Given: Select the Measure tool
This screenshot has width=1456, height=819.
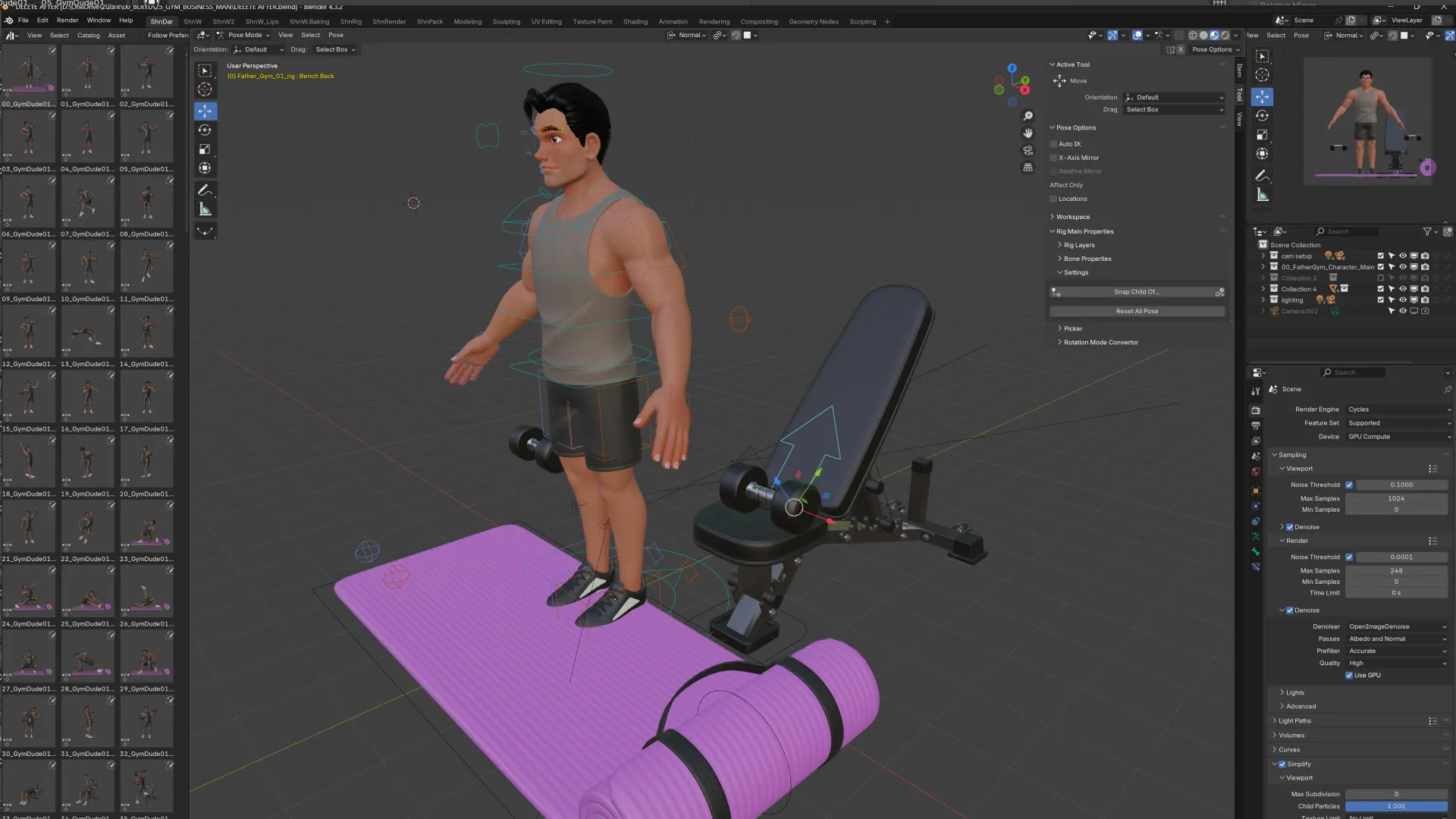Looking at the screenshot, I should [x=205, y=209].
